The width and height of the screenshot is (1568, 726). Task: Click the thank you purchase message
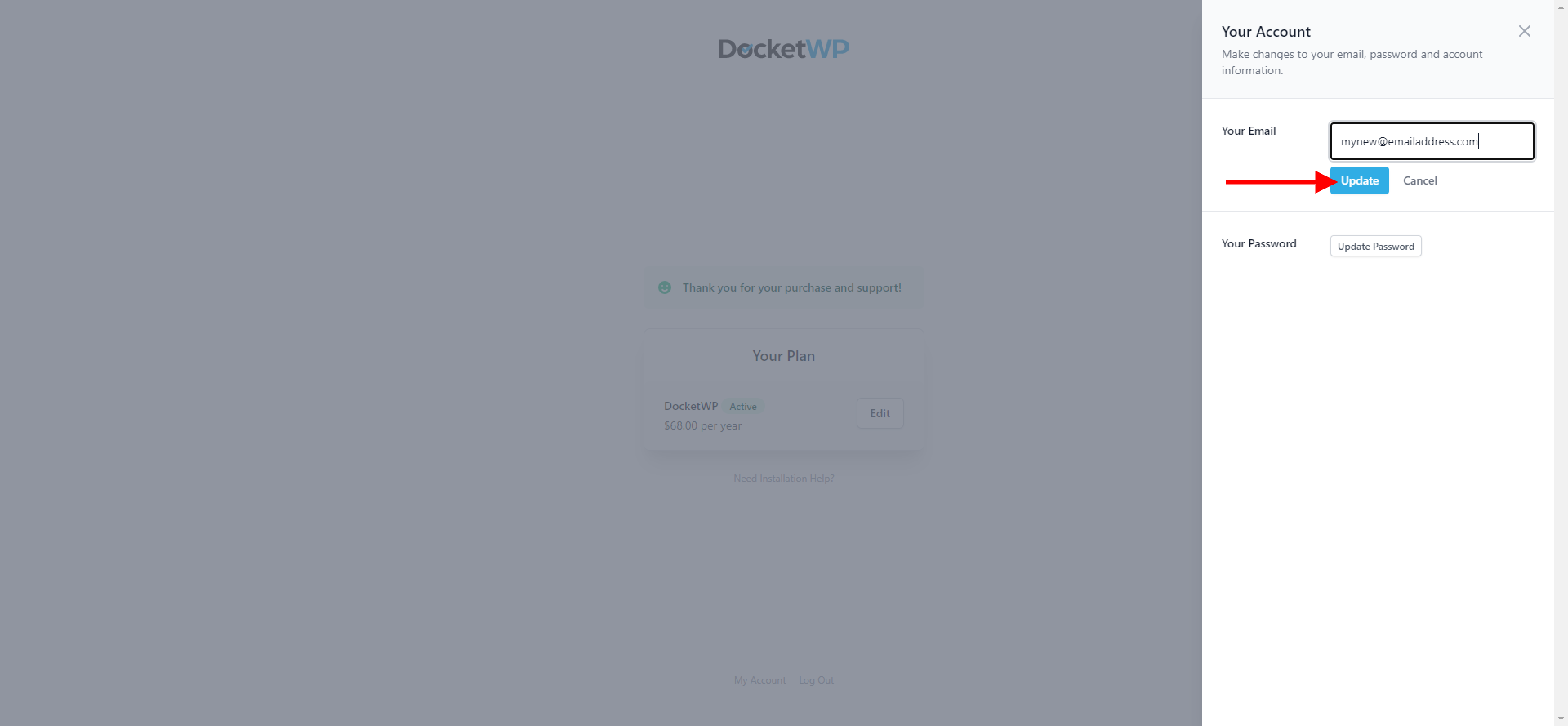click(791, 287)
